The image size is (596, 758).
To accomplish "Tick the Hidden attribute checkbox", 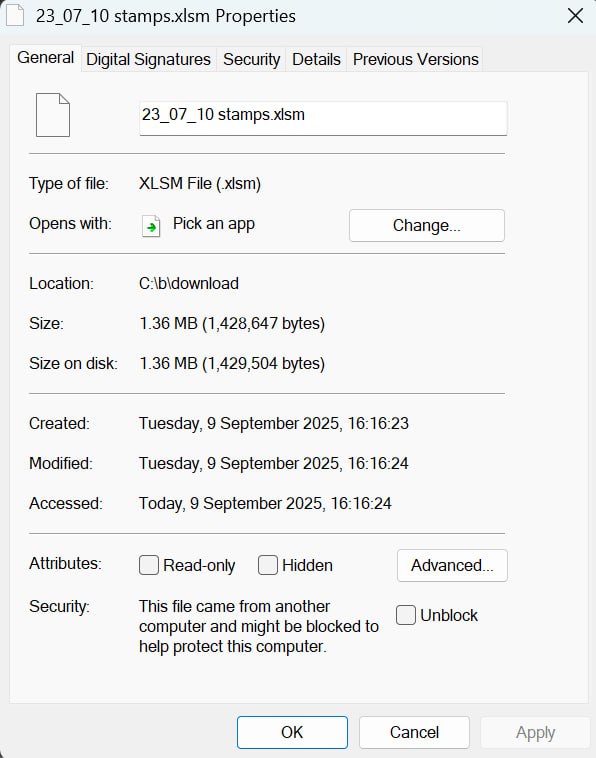I will point(268,565).
